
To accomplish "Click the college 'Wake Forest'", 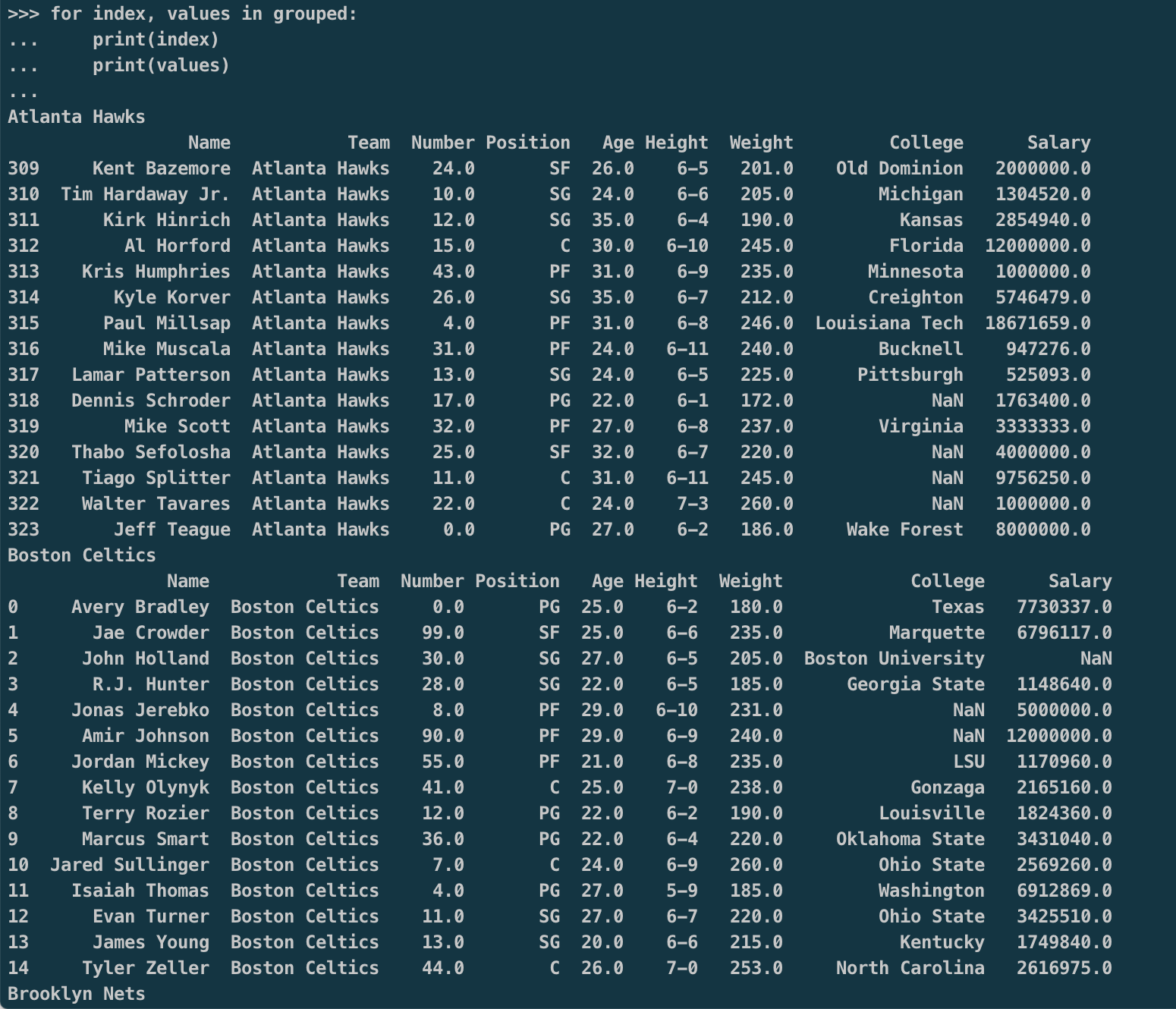I will [x=905, y=530].
